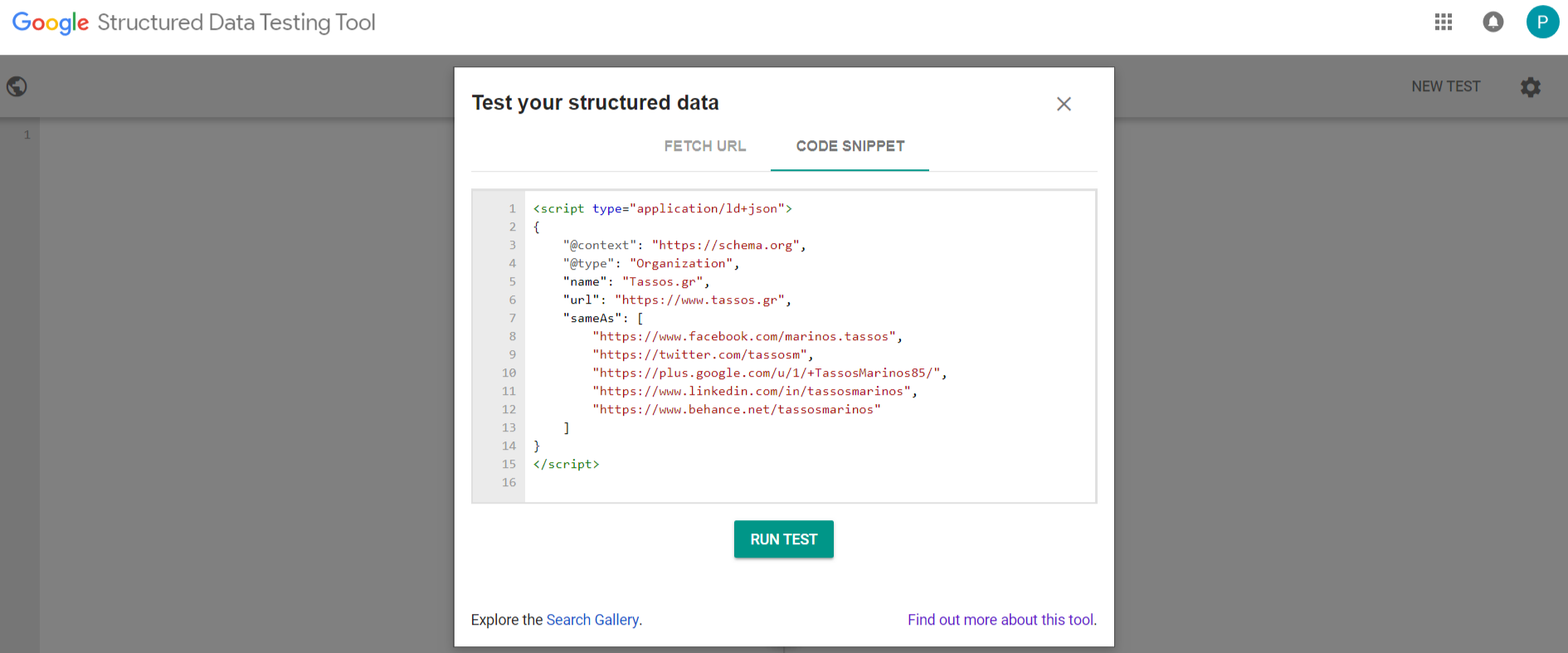Open the Google apps grid menu

[1443, 22]
